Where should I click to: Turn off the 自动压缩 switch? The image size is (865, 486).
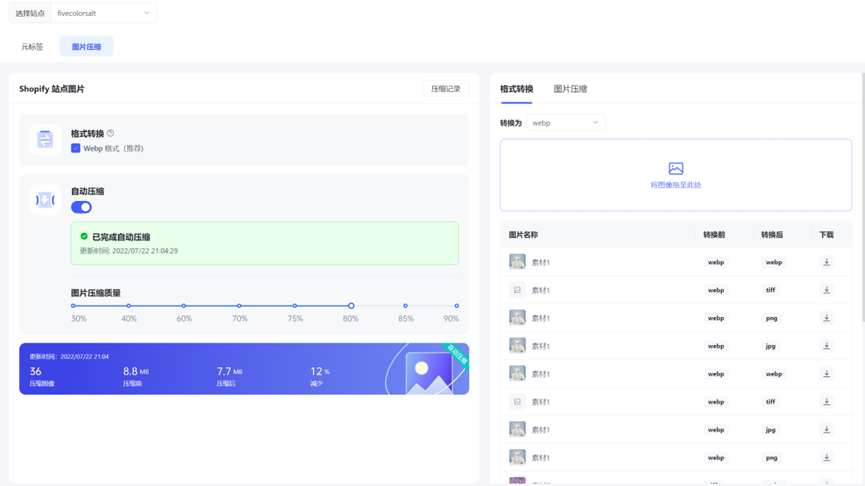point(81,207)
